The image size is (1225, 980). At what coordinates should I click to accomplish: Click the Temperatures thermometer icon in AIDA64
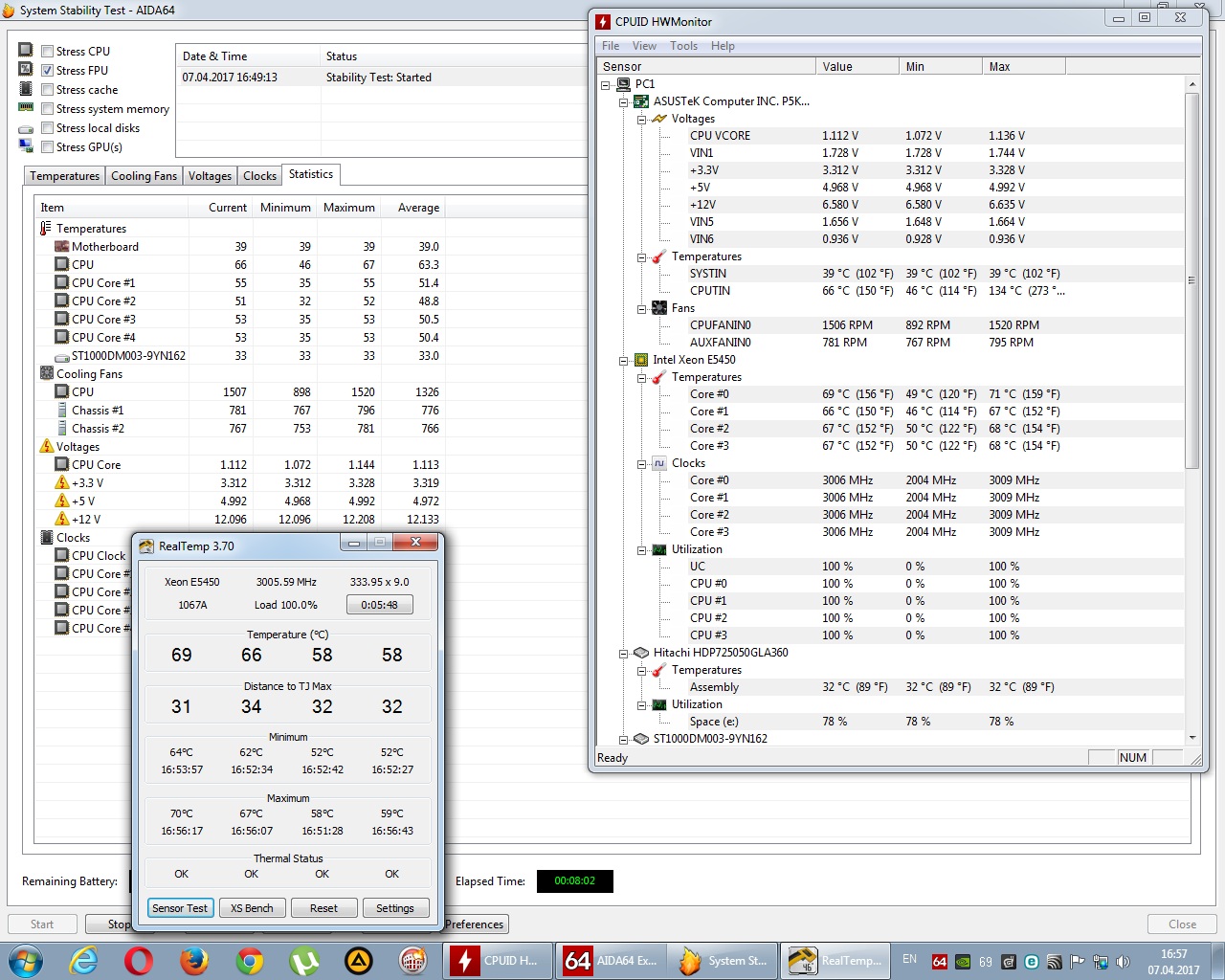(x=46, y=229)
